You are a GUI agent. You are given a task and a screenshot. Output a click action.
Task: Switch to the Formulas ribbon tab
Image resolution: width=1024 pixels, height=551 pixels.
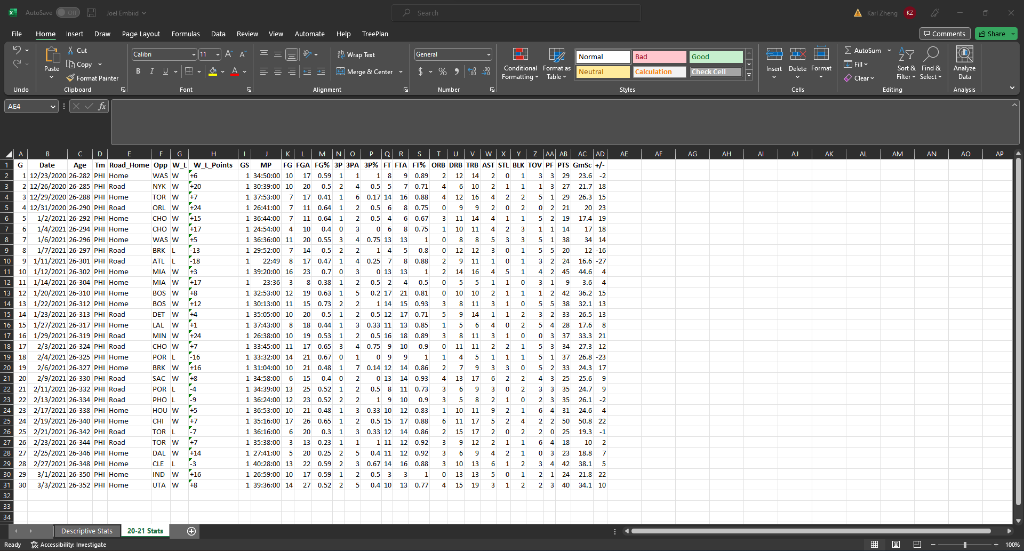185,33
